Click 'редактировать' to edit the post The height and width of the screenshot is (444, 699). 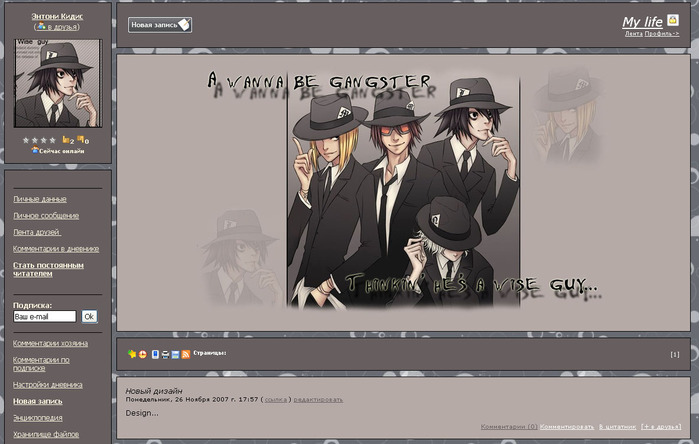(x=318, y=400)
